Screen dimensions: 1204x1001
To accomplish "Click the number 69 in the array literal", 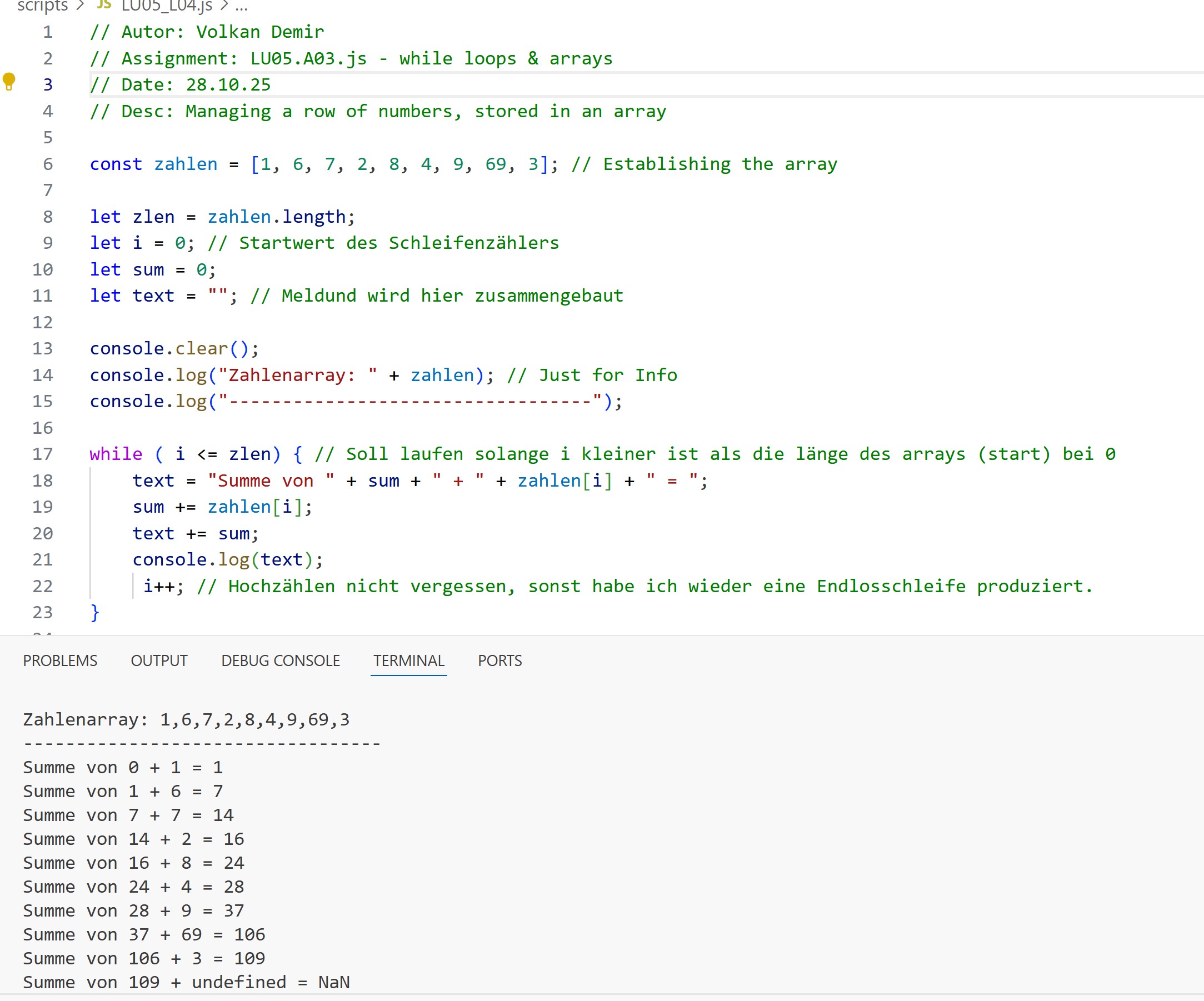I will point(496,164).
